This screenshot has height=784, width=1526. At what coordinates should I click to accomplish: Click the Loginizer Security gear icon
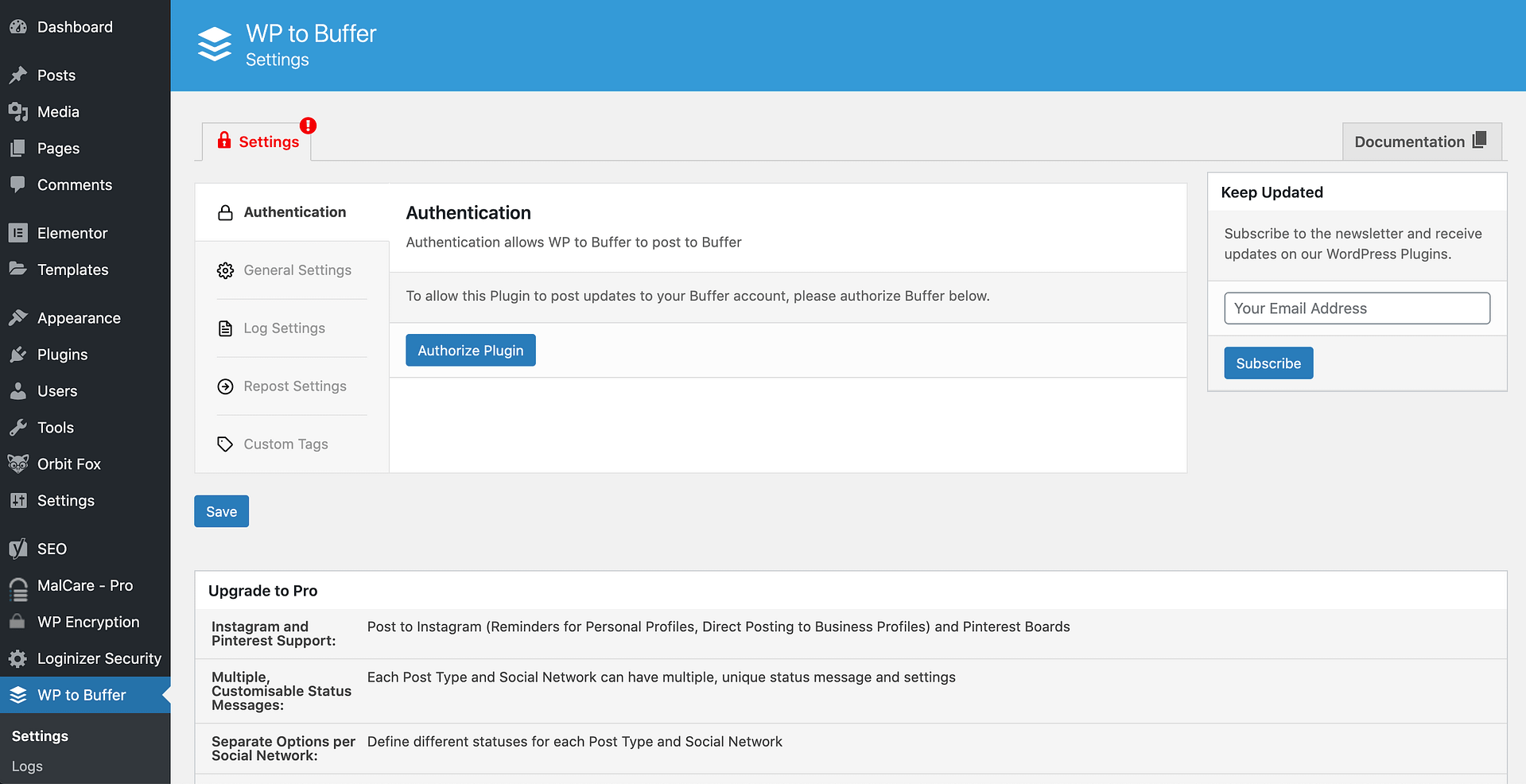(x=17, y=658)
